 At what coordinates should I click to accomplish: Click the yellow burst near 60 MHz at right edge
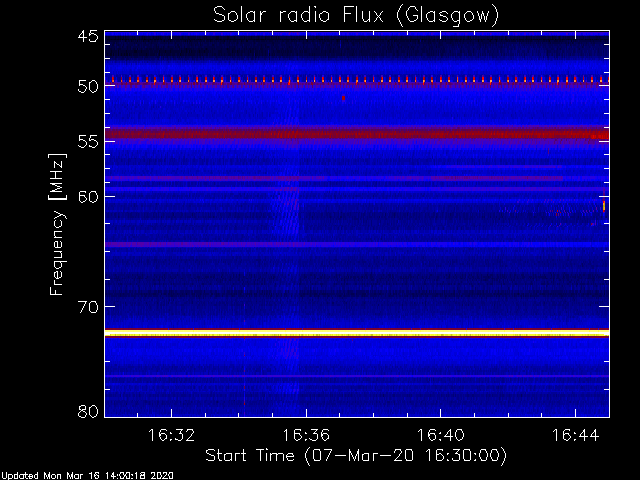604,204
